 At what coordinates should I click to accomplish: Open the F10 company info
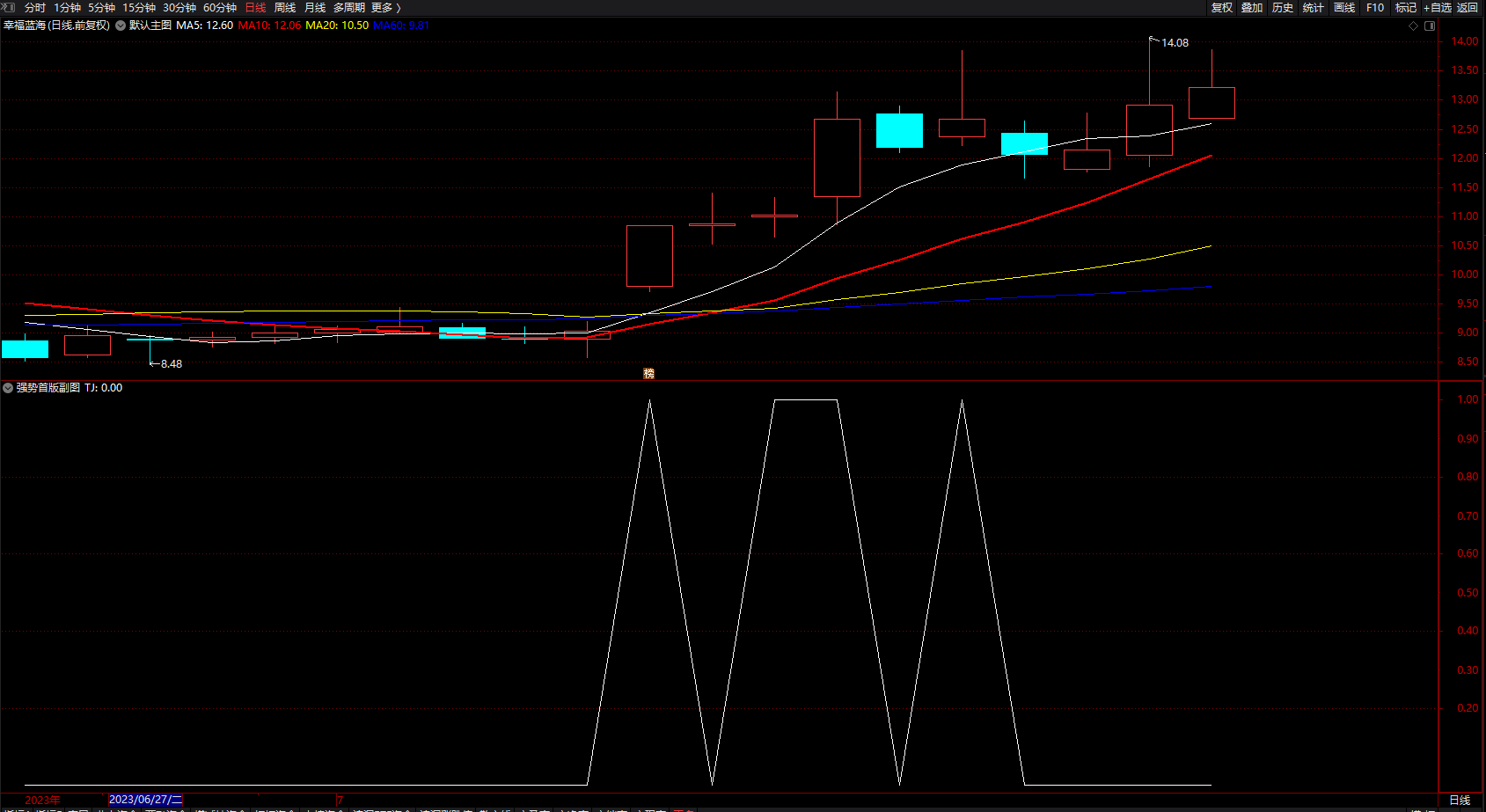point(1375,8)
